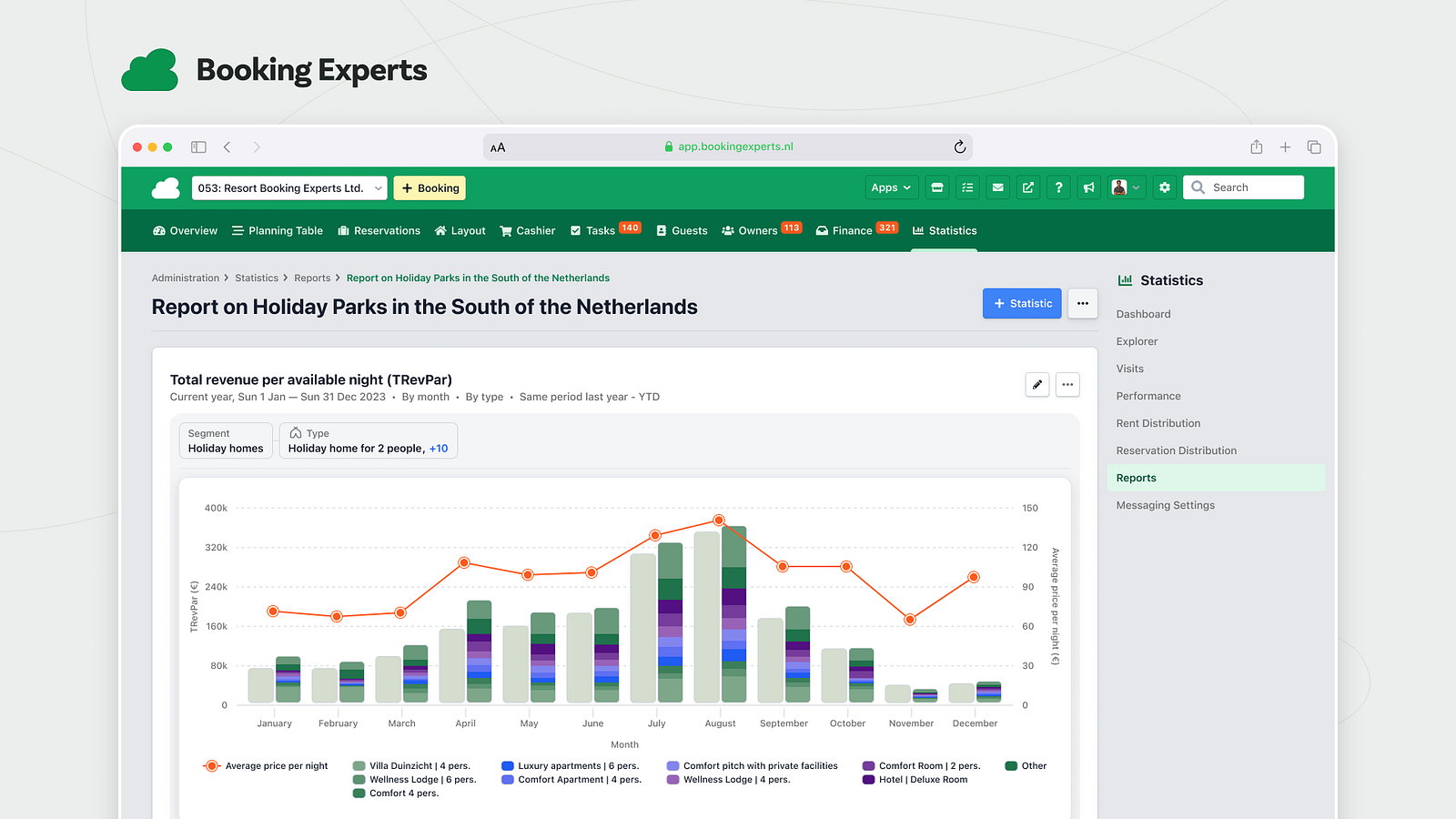Viewport: 1456px width, 819px height.
Task: Click the settings gear icon
Action: tap(1165, 187)
